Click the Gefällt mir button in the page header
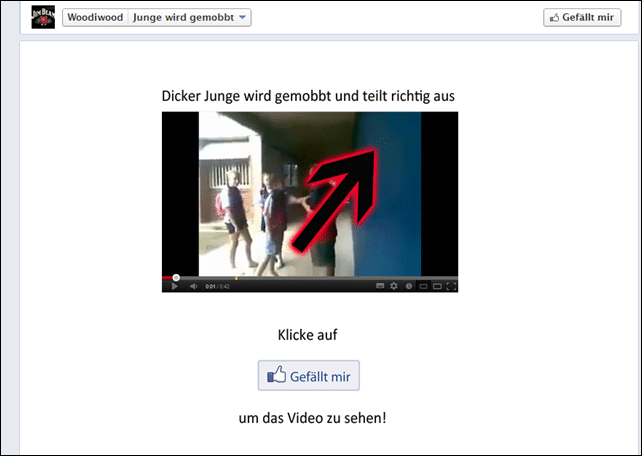642x456 pixels. (x=582, y=18)
